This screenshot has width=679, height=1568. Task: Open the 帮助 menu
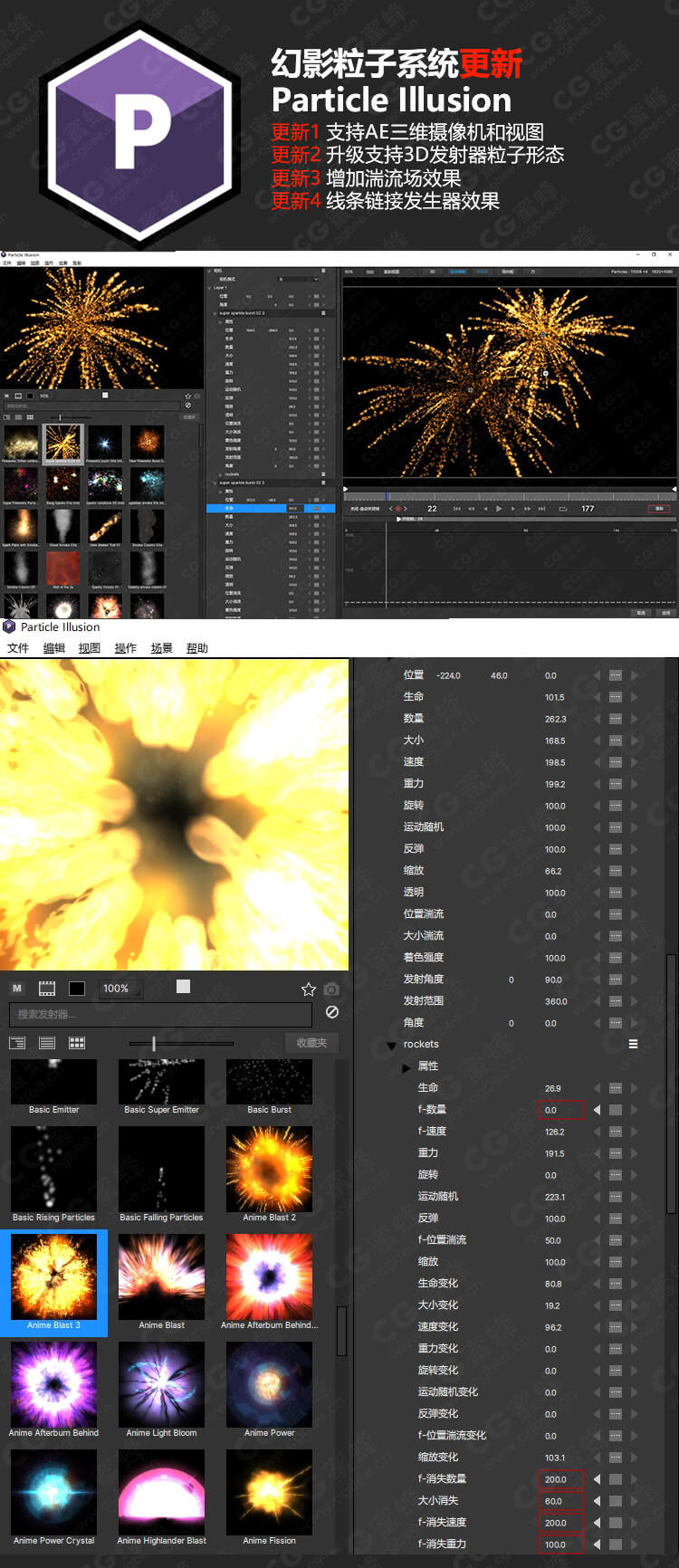click(x=197, y=648)
